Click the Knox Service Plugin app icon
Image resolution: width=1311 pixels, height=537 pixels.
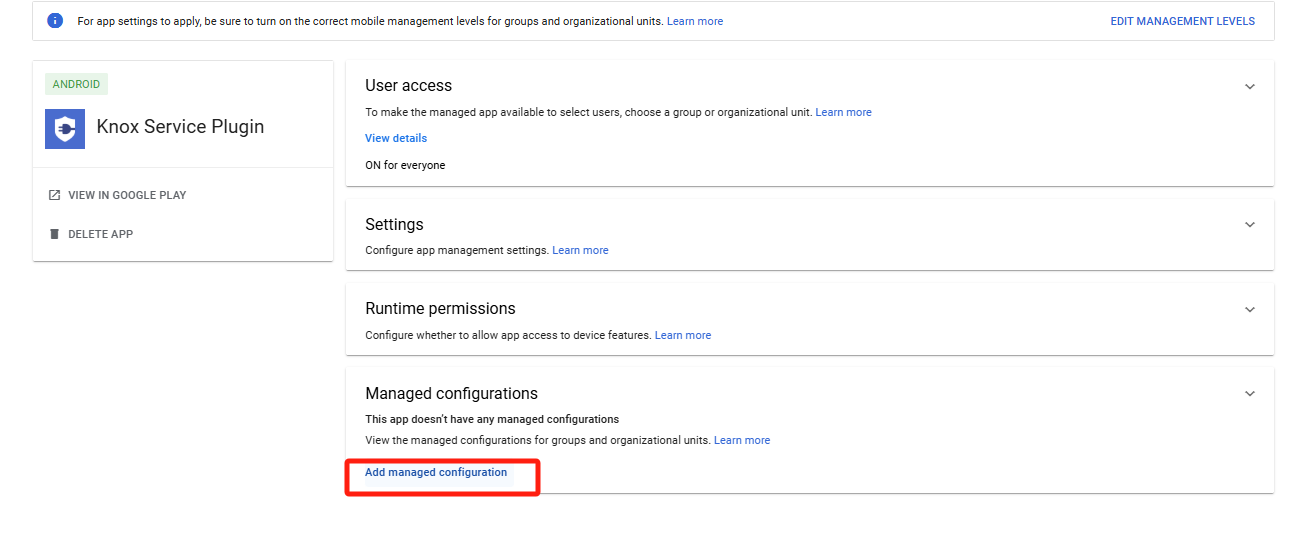coord(65,128)
